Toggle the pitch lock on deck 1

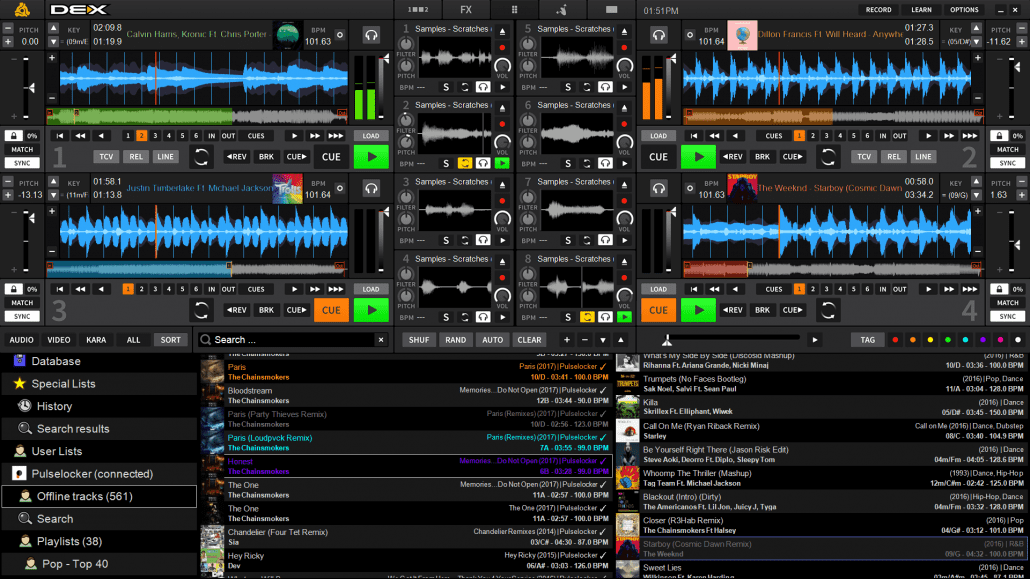click(13, 135)
